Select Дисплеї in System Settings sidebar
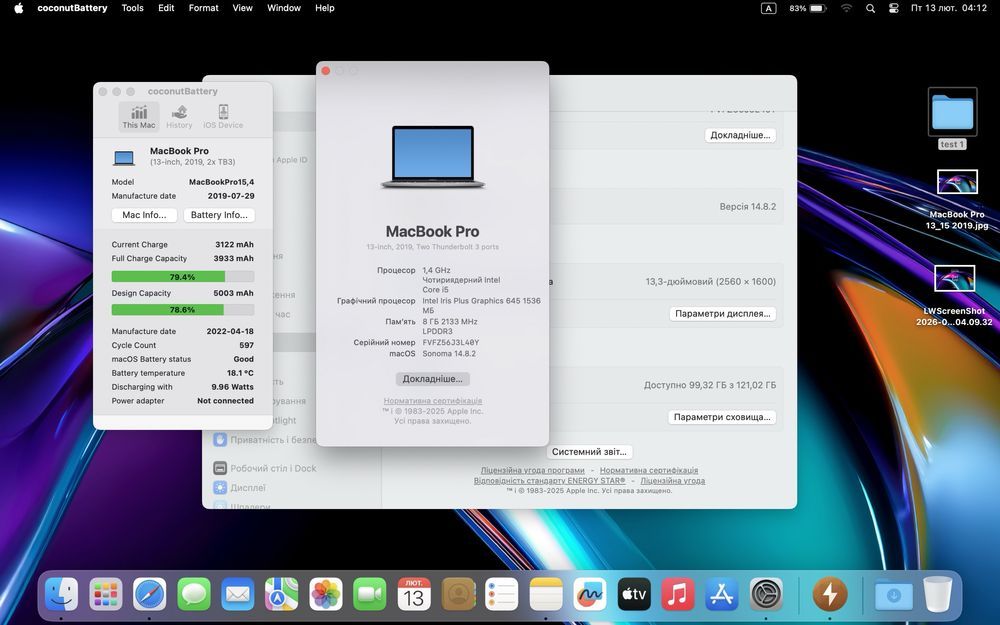The image size is (1000, 625). coord(239,487)
